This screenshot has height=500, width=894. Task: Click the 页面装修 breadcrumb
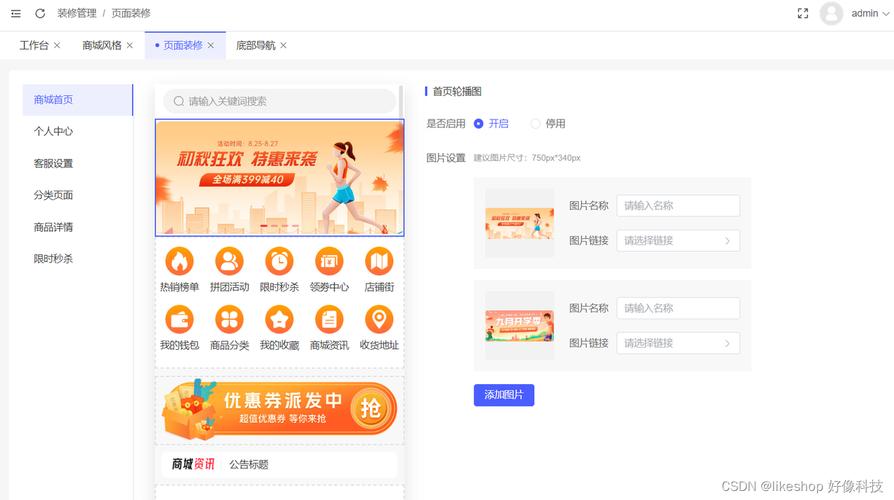pyautogui.click(x=131, y=13)
